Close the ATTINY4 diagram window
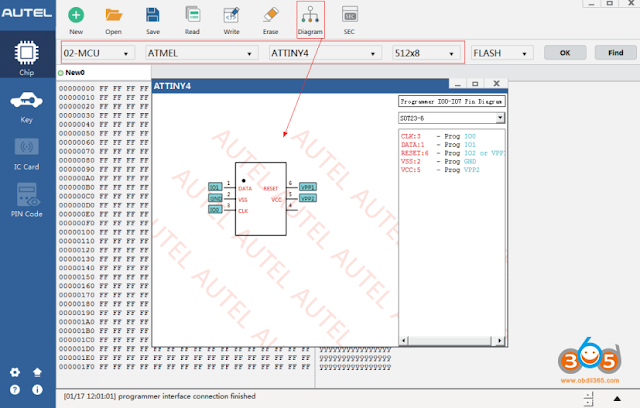The height and width of the screenshot is (408, 640). (496, 84)
